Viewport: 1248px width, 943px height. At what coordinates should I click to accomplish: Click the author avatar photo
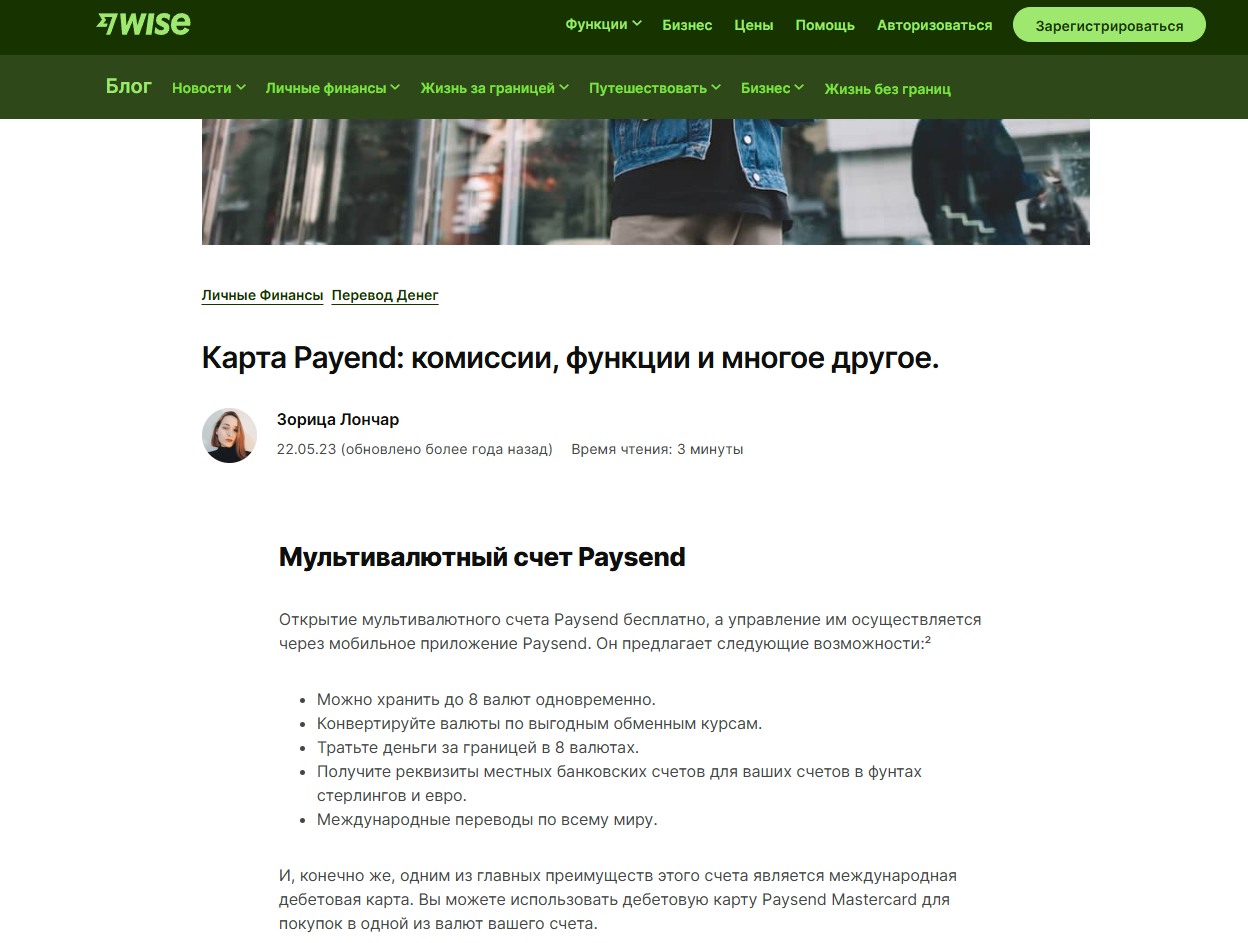coord(230,435)
